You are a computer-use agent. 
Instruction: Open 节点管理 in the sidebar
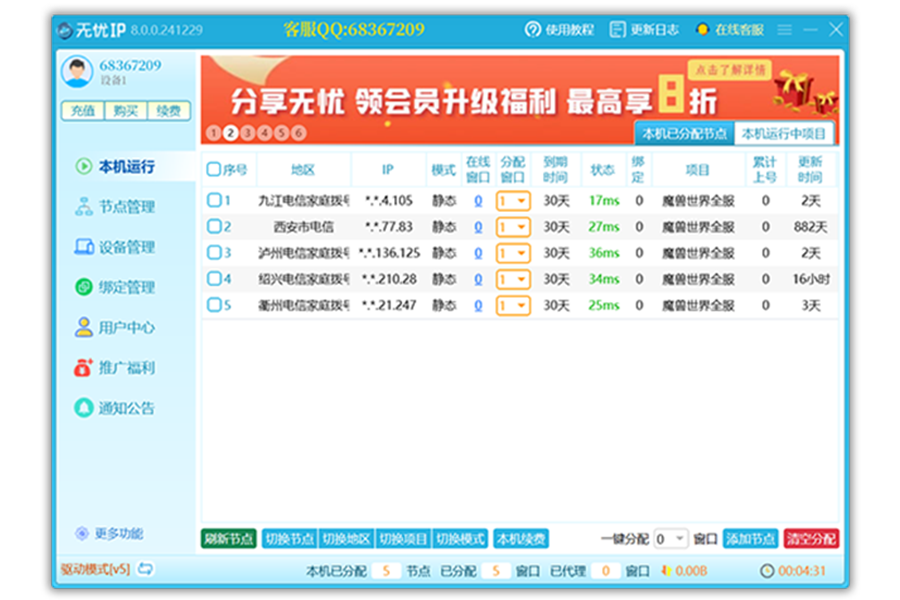pos(116,207)
